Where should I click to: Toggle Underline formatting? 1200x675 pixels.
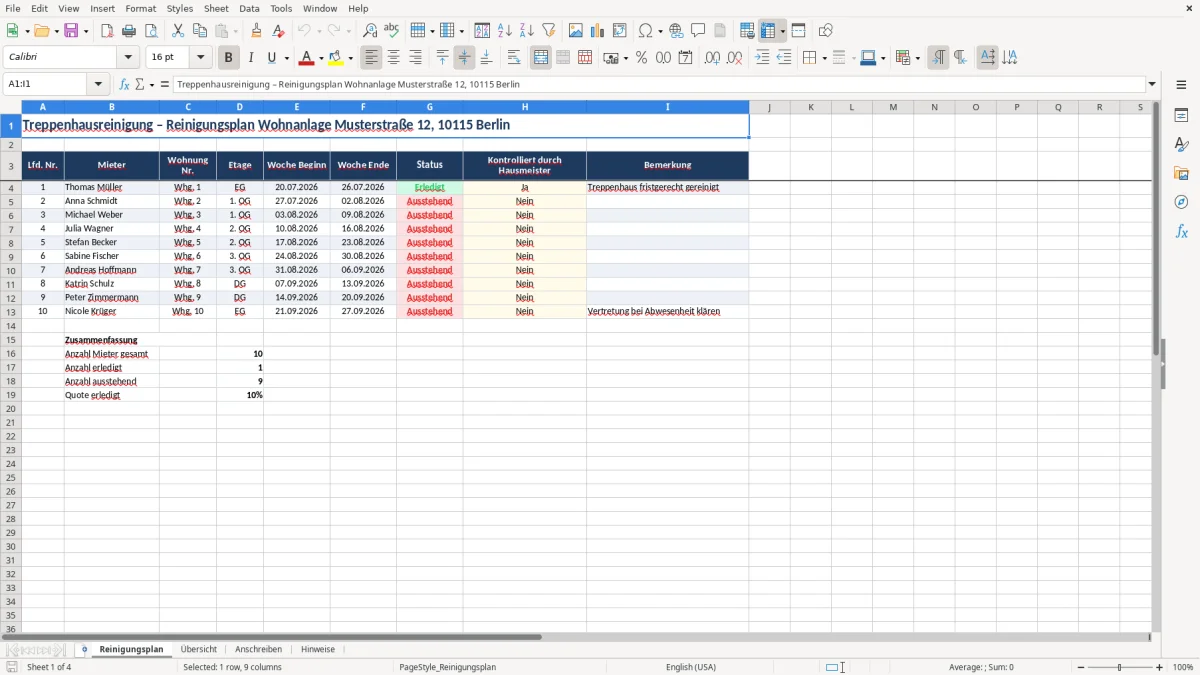tap(270, 58)
